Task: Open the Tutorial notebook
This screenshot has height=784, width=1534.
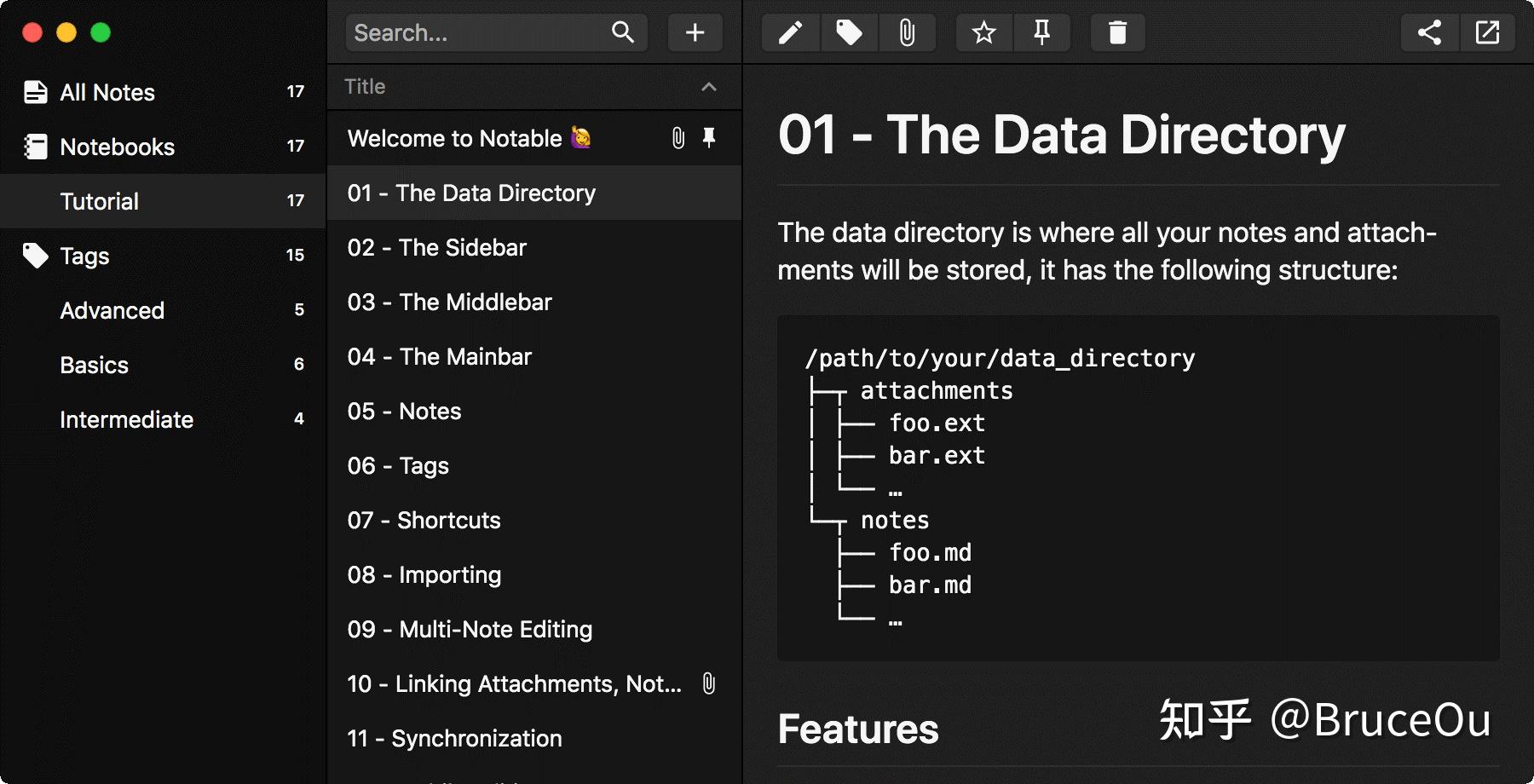Action: [99, 201]
